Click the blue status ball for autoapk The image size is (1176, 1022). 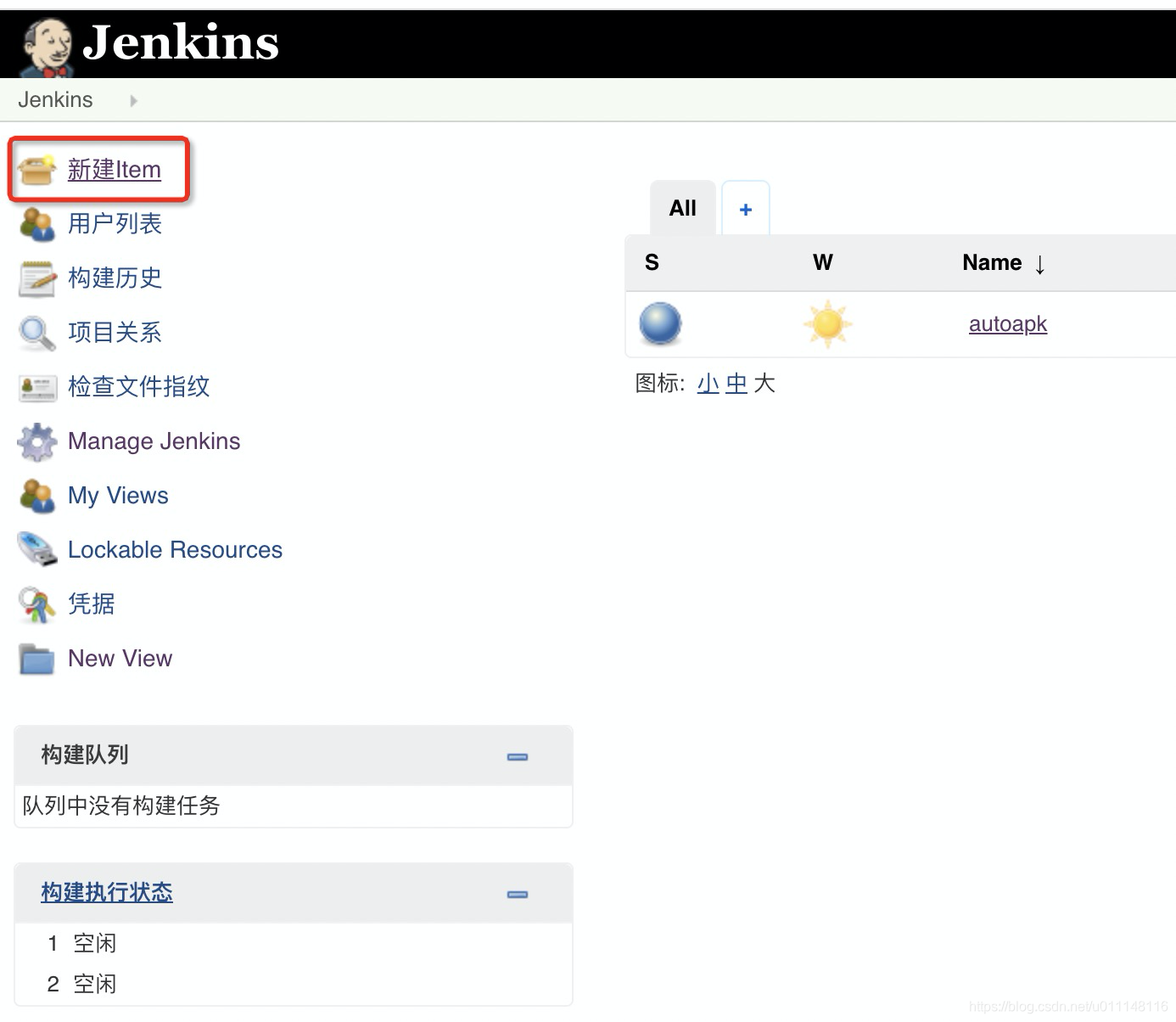[x=660, y=324]
